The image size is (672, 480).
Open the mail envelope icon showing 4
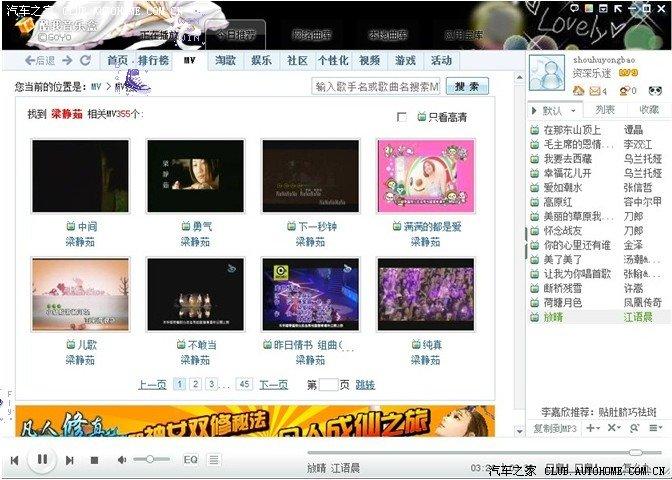(x=595, y=91)
